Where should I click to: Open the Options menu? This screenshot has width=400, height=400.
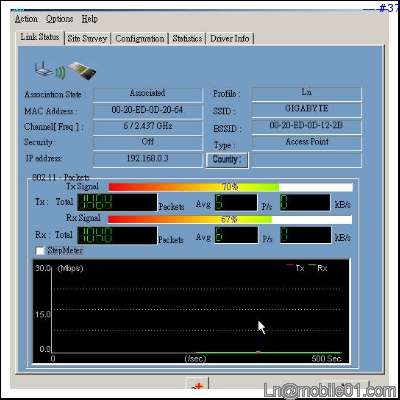(59, 19)
